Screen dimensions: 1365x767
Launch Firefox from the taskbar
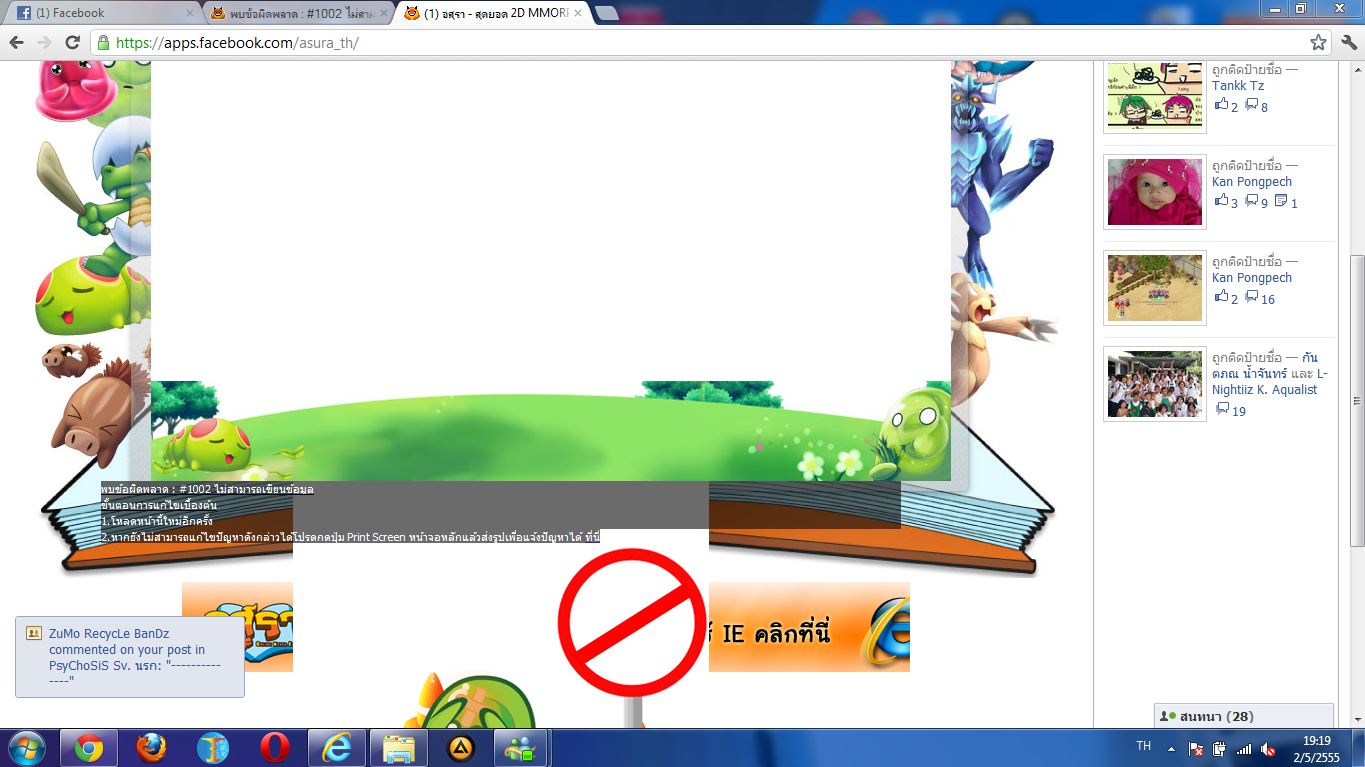click(x=151, y=748)
